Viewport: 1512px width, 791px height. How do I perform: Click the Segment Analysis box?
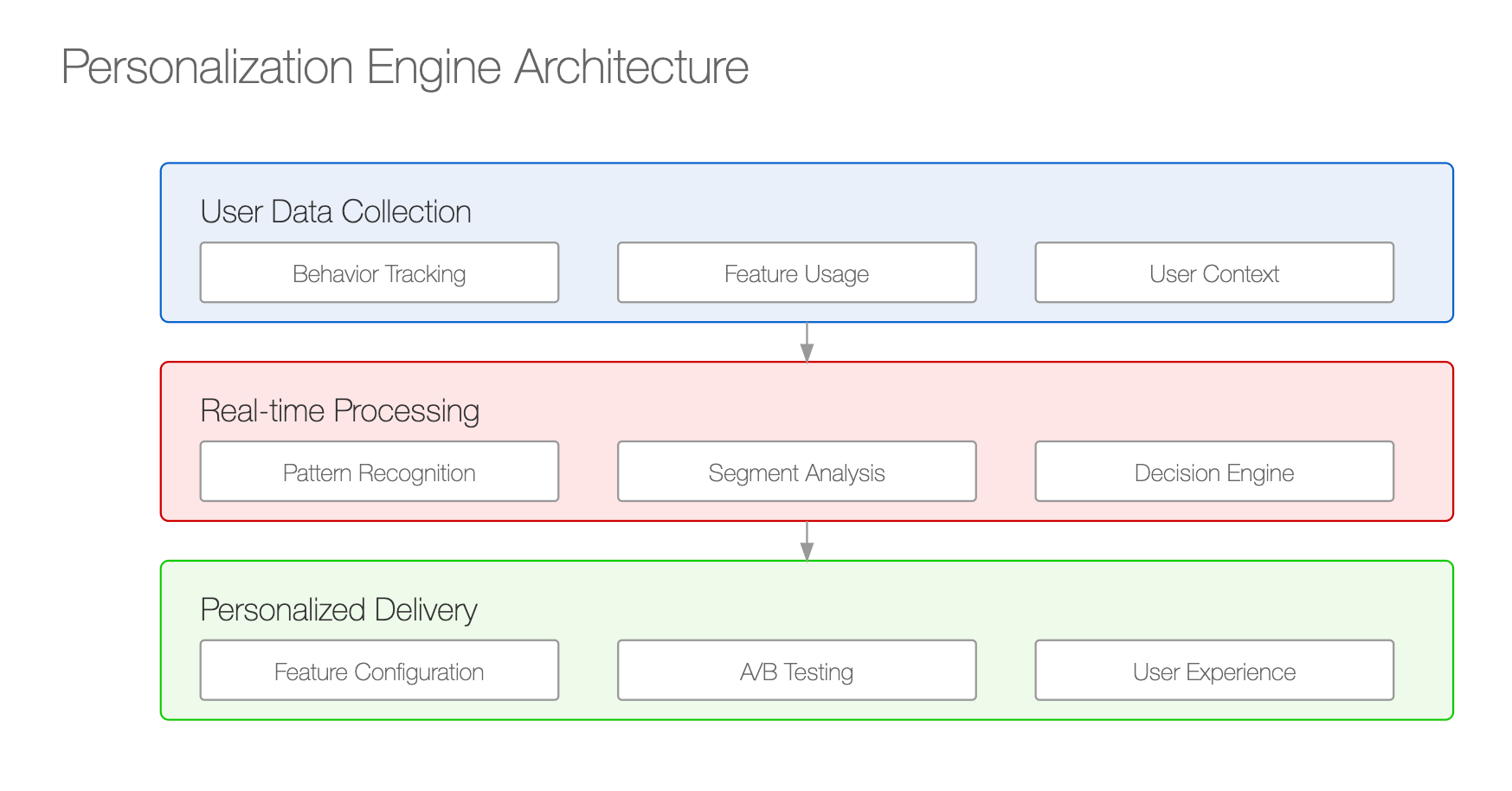point(796,472)
